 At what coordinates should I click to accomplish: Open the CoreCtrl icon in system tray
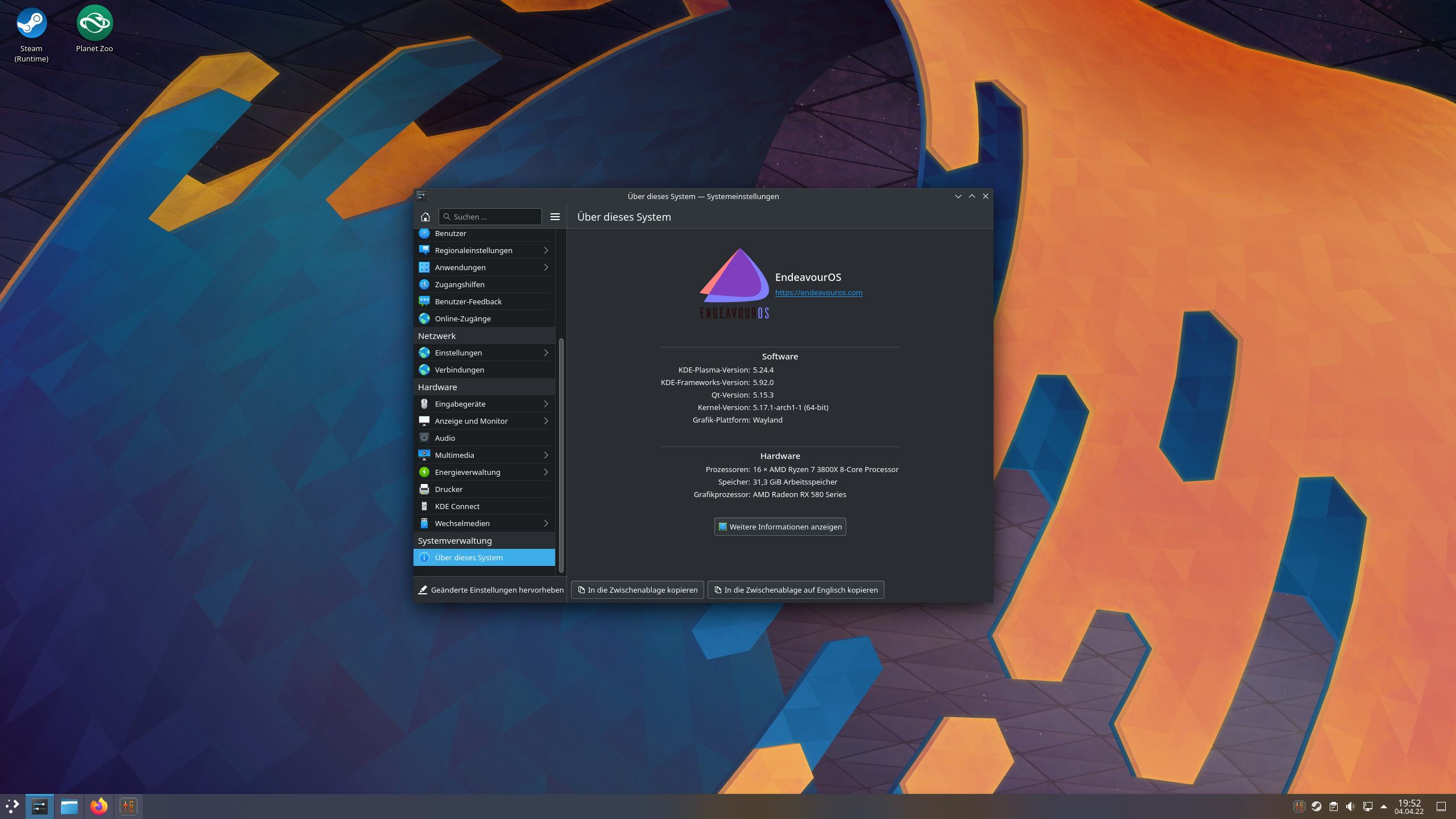[x=1300, y=806]
